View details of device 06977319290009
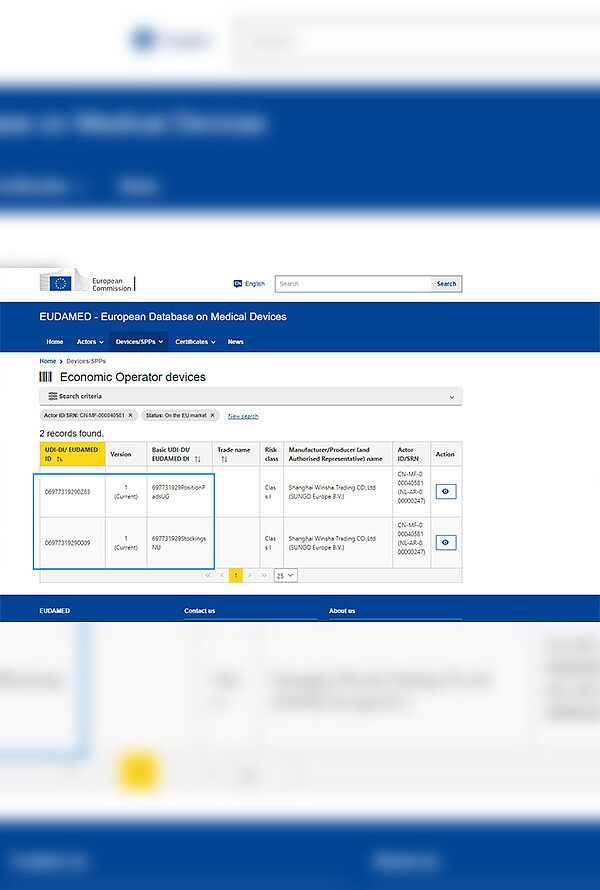The image size is (600, 890). 445,542
